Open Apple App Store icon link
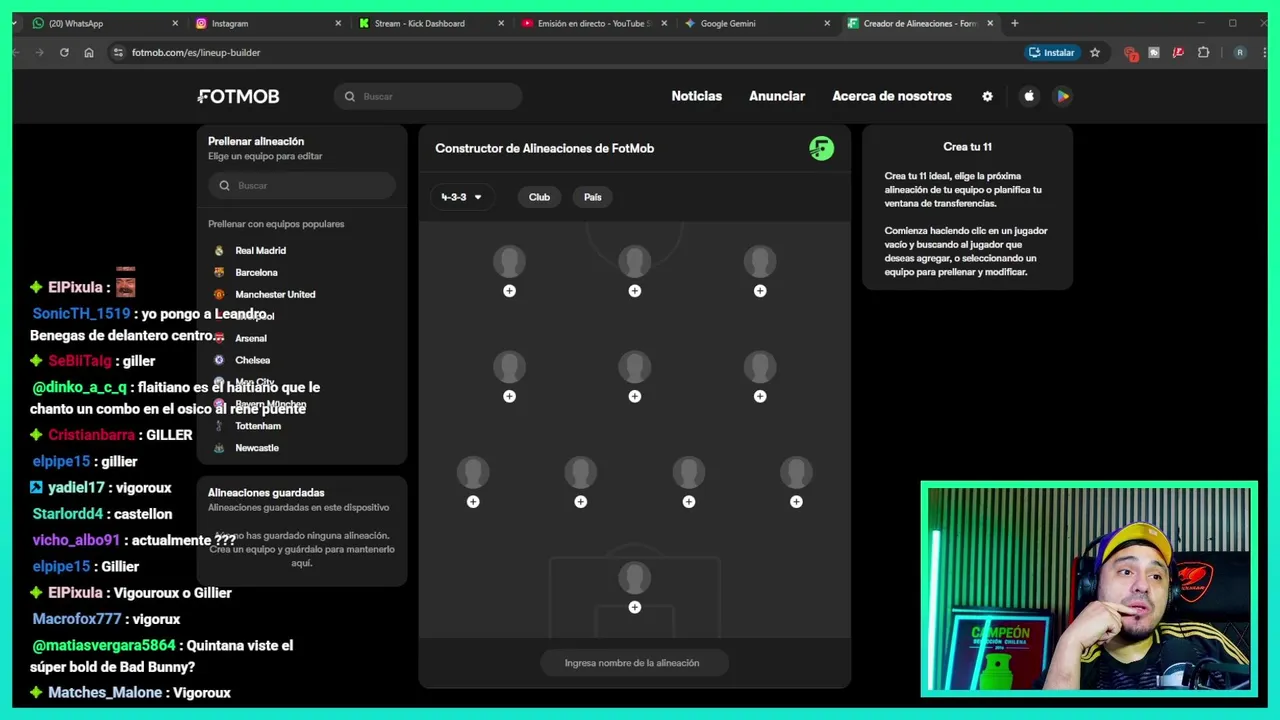 [x=1029, y=96]
